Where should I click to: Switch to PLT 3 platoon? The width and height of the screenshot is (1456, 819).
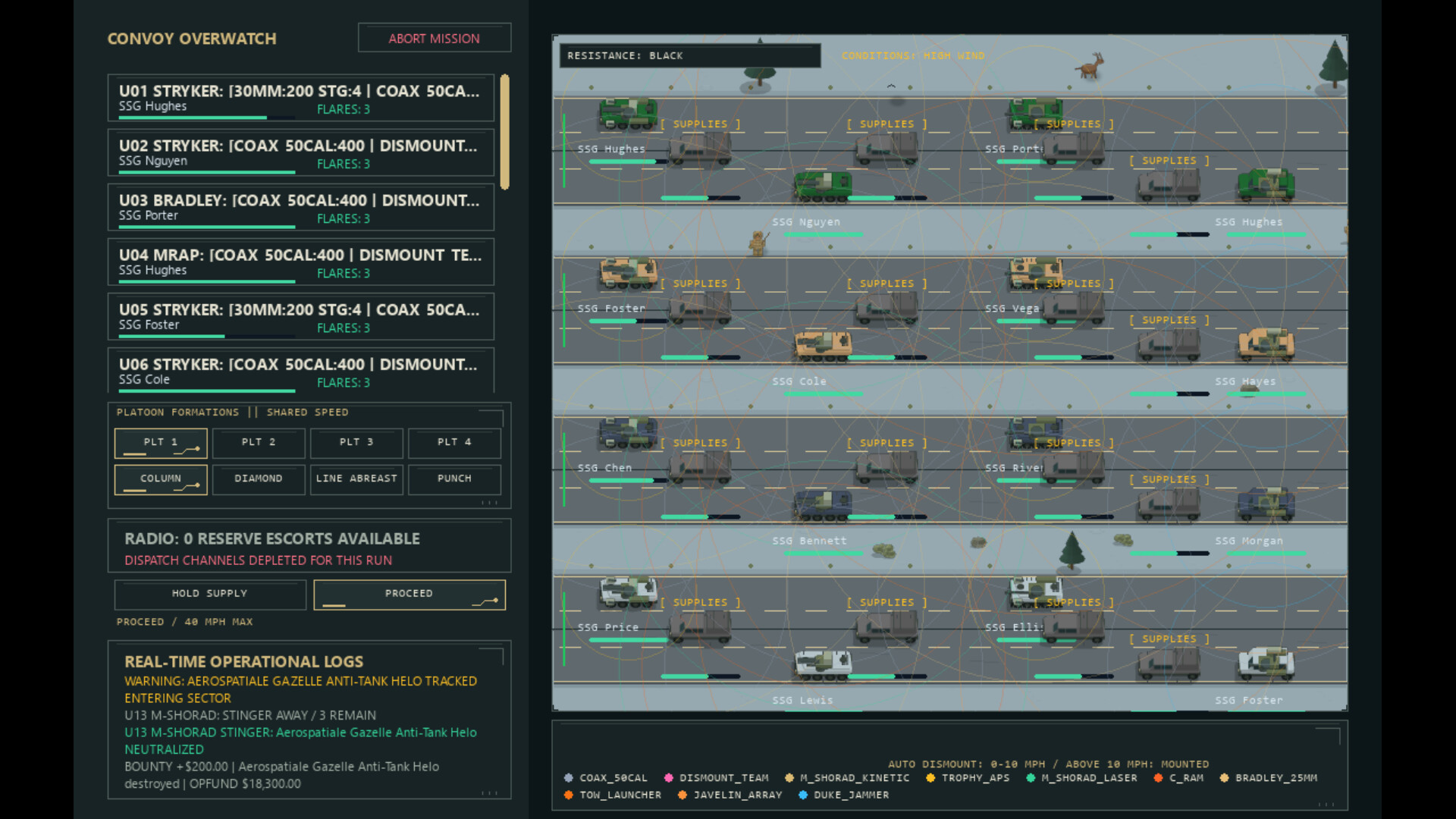click(x=356, y=443)
